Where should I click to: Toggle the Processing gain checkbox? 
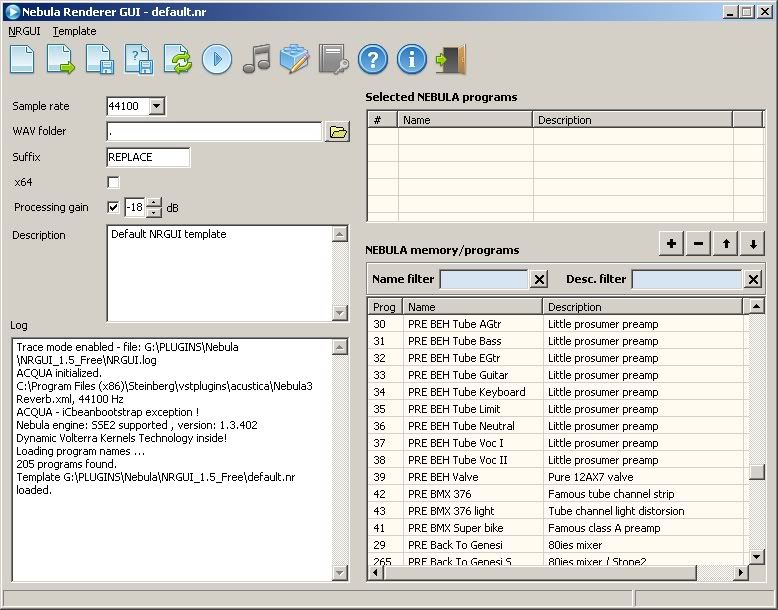tap(113, 207)
